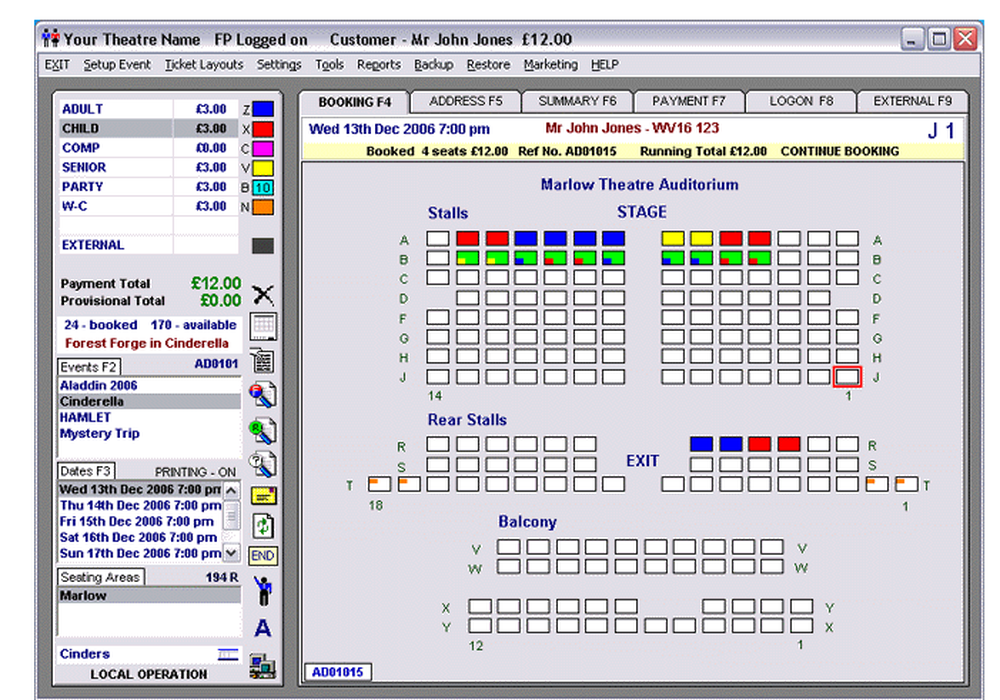Open the computer network icon at bottom
The height and width of the screenshot is (700, 1000).
262,662
